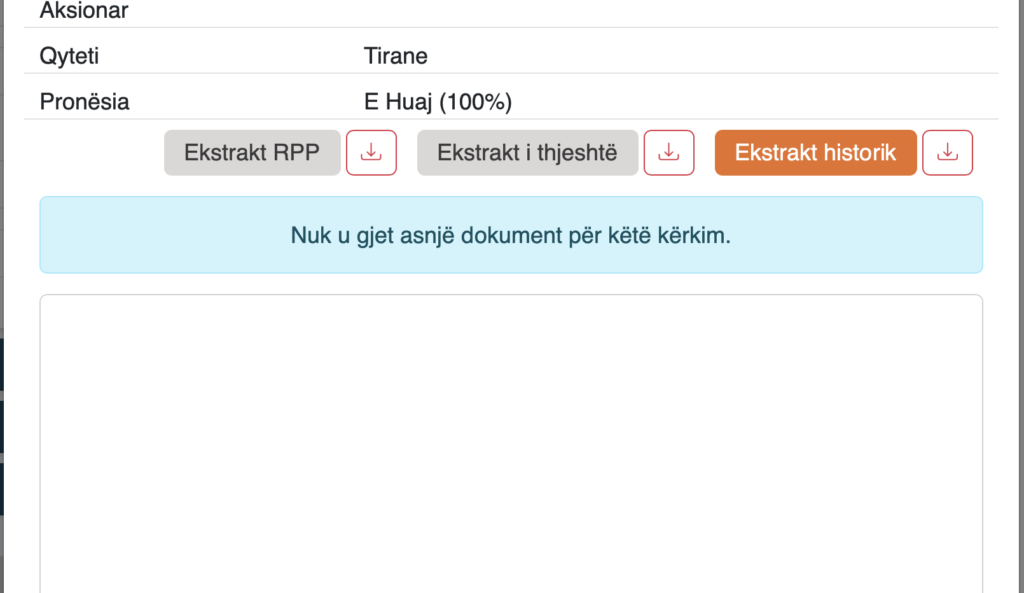Image resolution: width=1024 pixels, height=593 pixels.
Task: Click the Pronësia field label
Action: pyautogui.click(x=84, y=102)
